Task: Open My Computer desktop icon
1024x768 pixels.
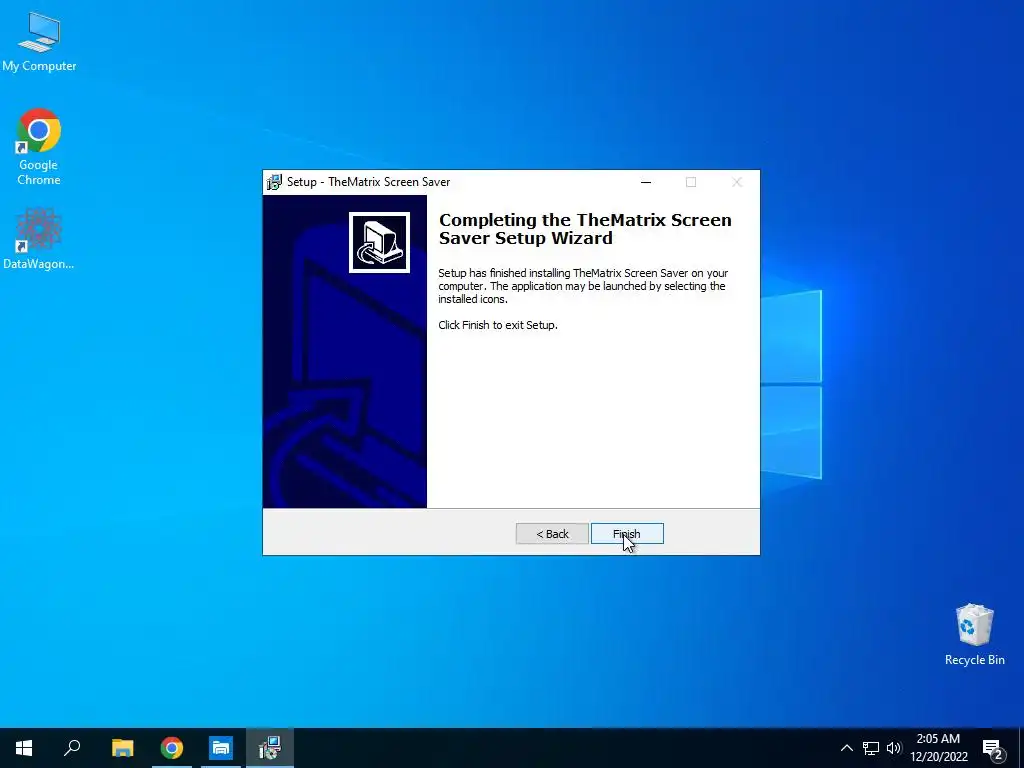Action: point(39,41)
